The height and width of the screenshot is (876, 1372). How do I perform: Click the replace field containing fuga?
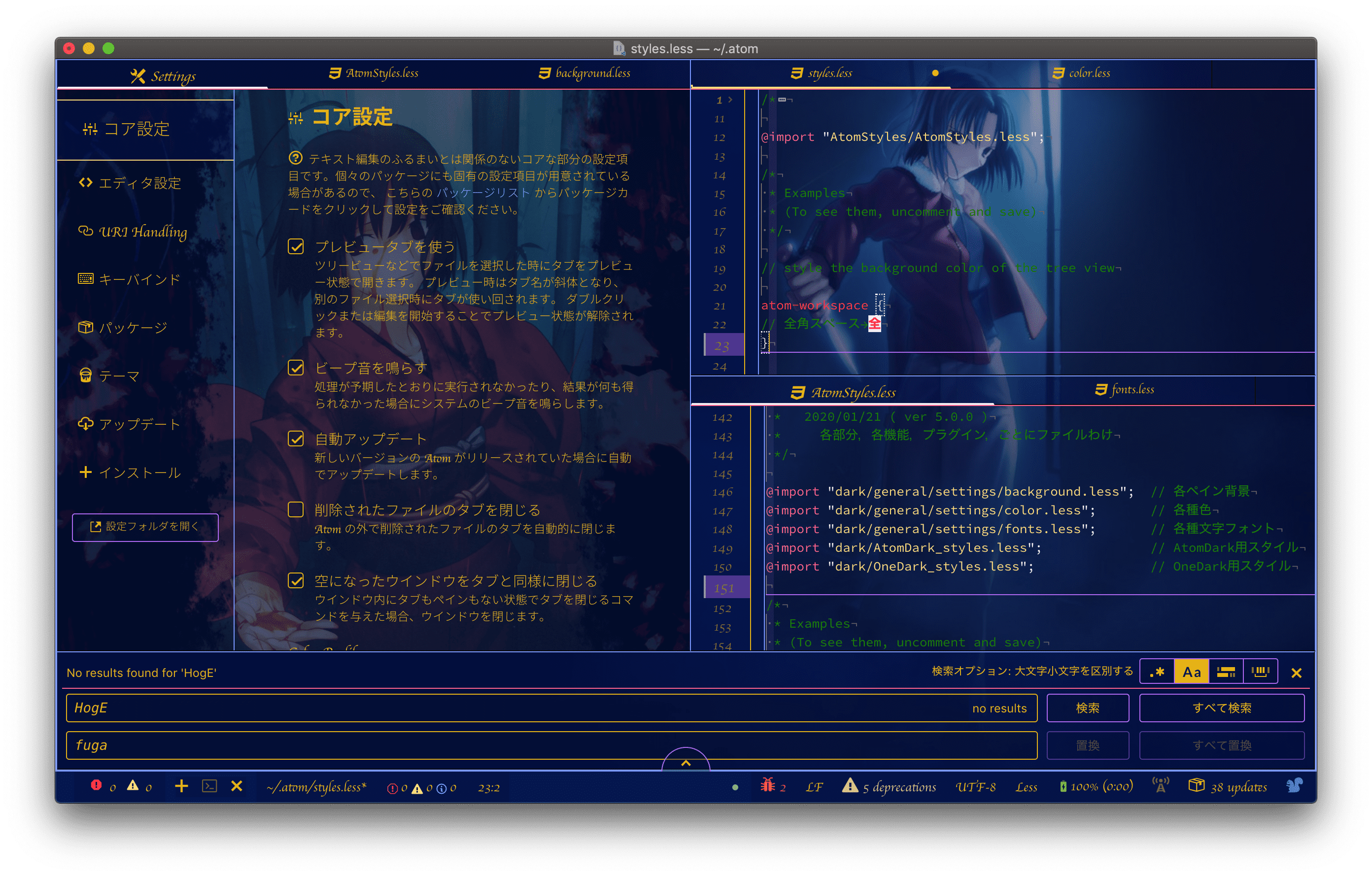[x=551, y=745]
